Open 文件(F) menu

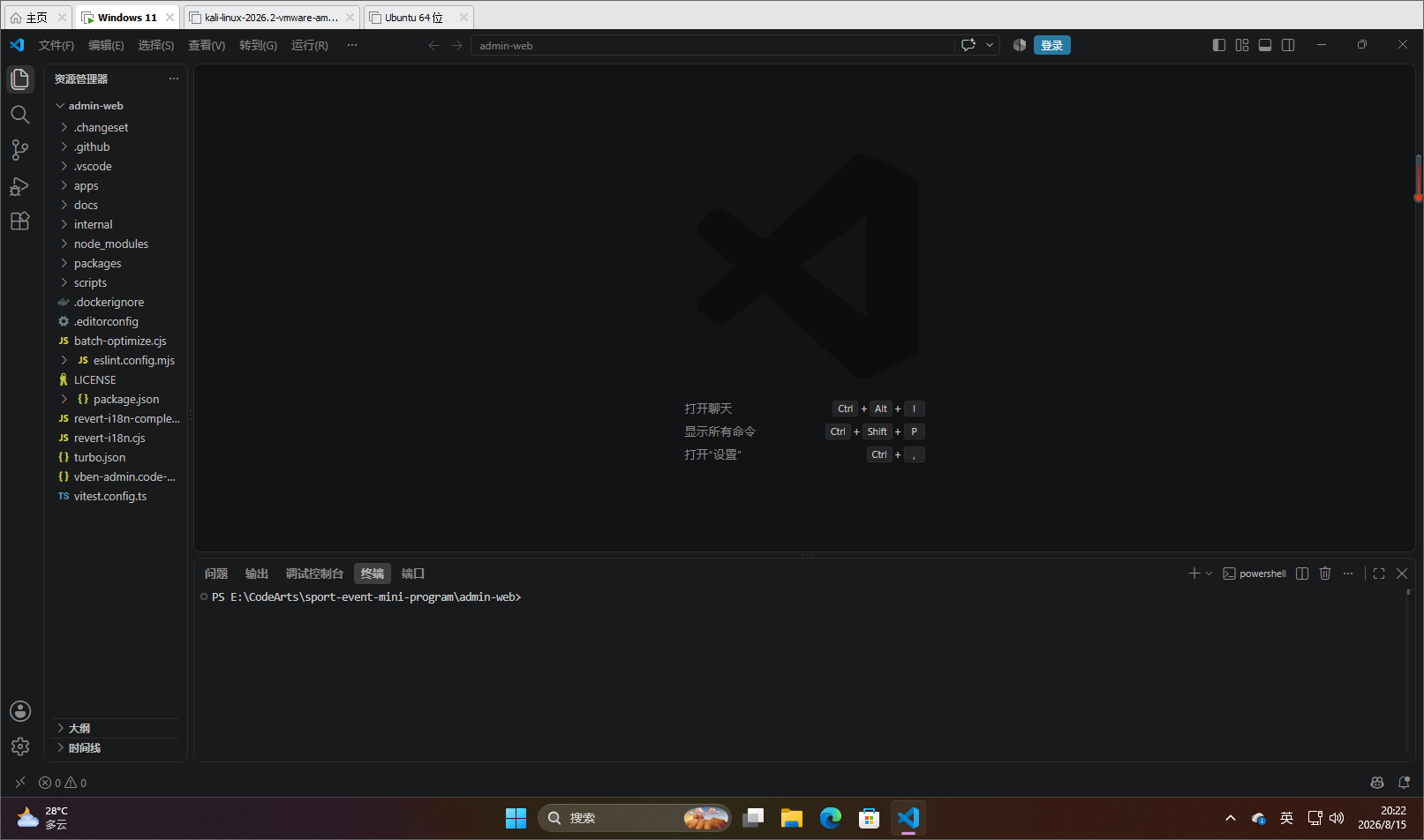(57, 45)
